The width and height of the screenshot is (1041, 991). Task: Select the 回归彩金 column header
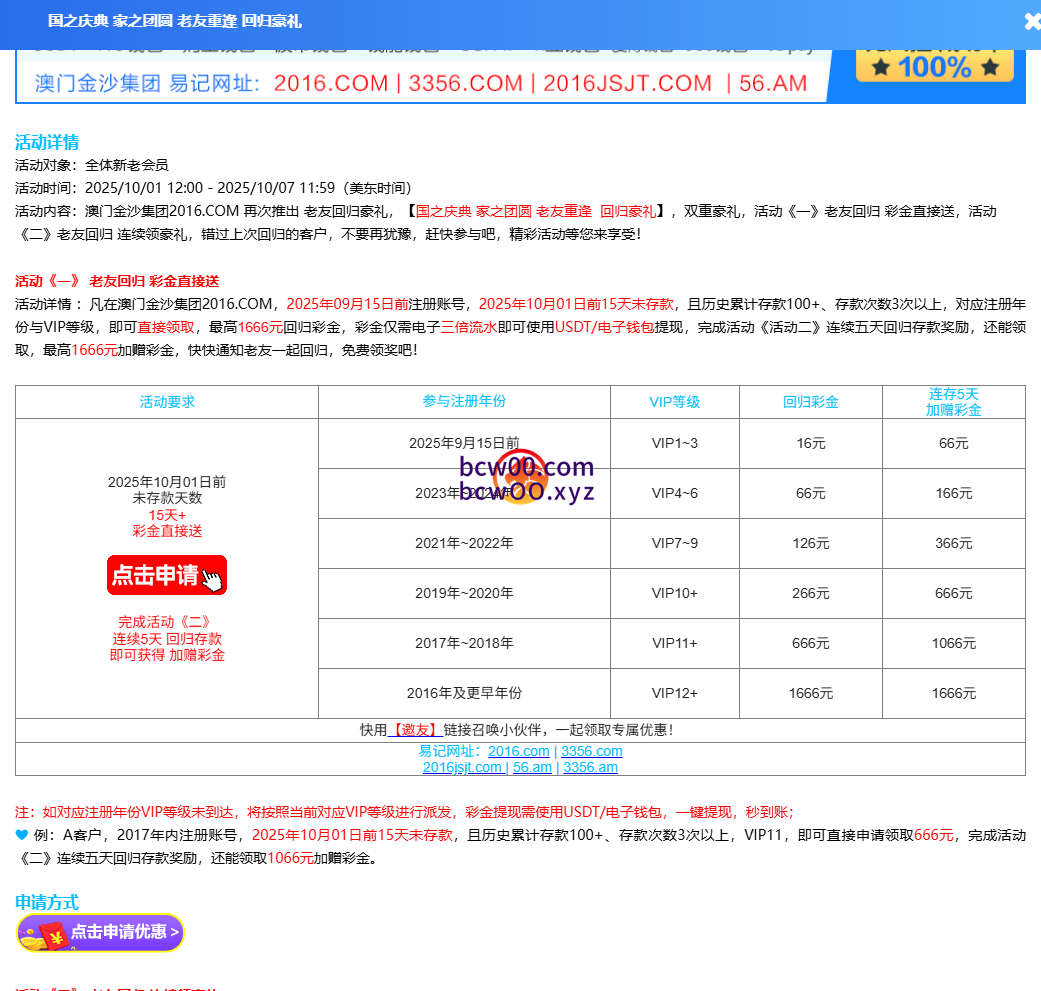coord(811,402)
